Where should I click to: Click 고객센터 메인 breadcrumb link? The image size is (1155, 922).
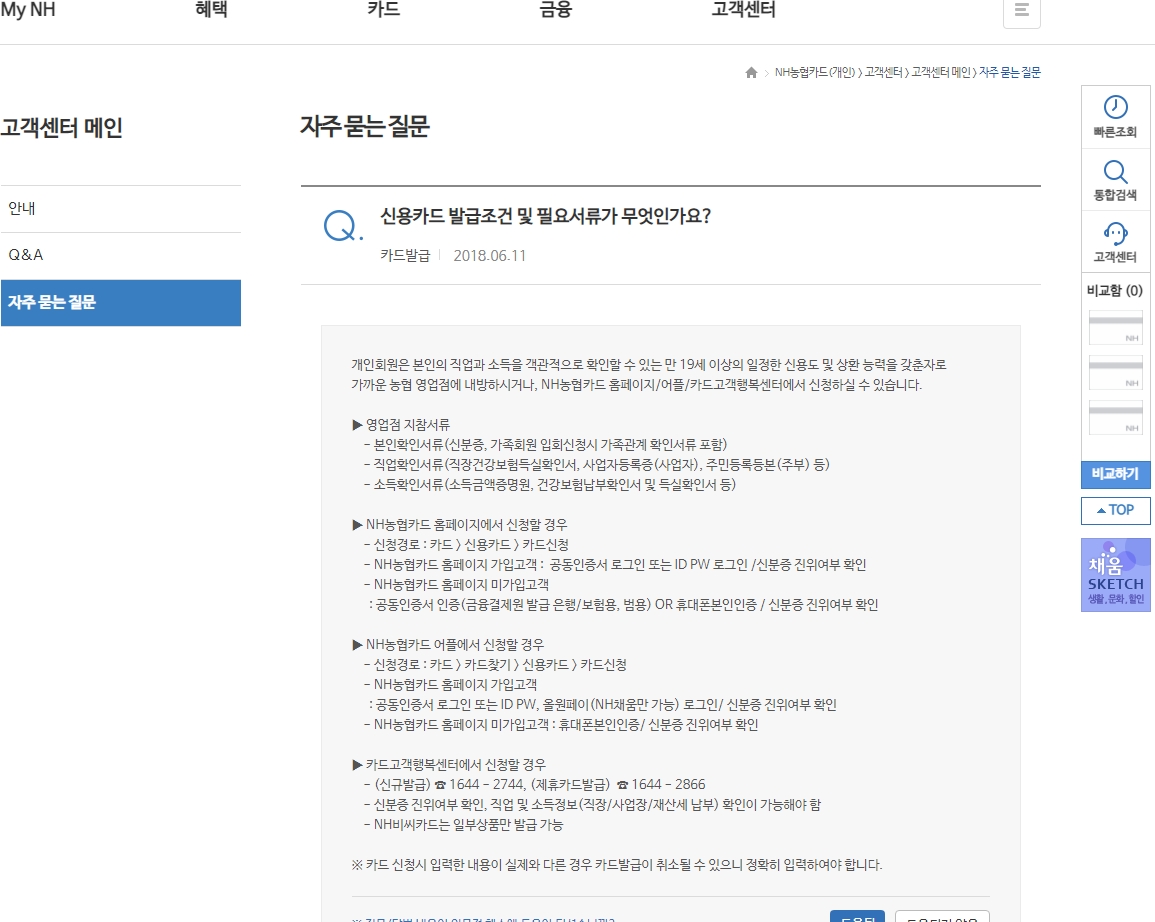coord(941,72)
